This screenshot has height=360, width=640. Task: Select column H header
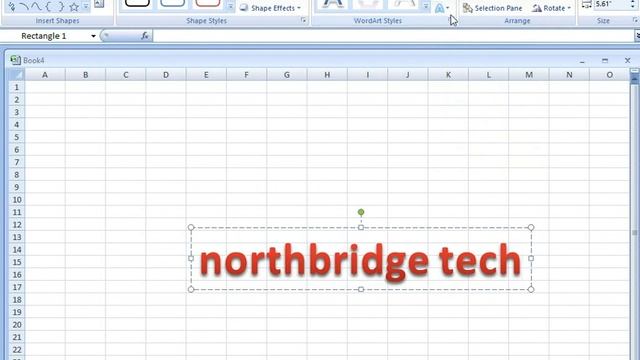click(327, 75)
